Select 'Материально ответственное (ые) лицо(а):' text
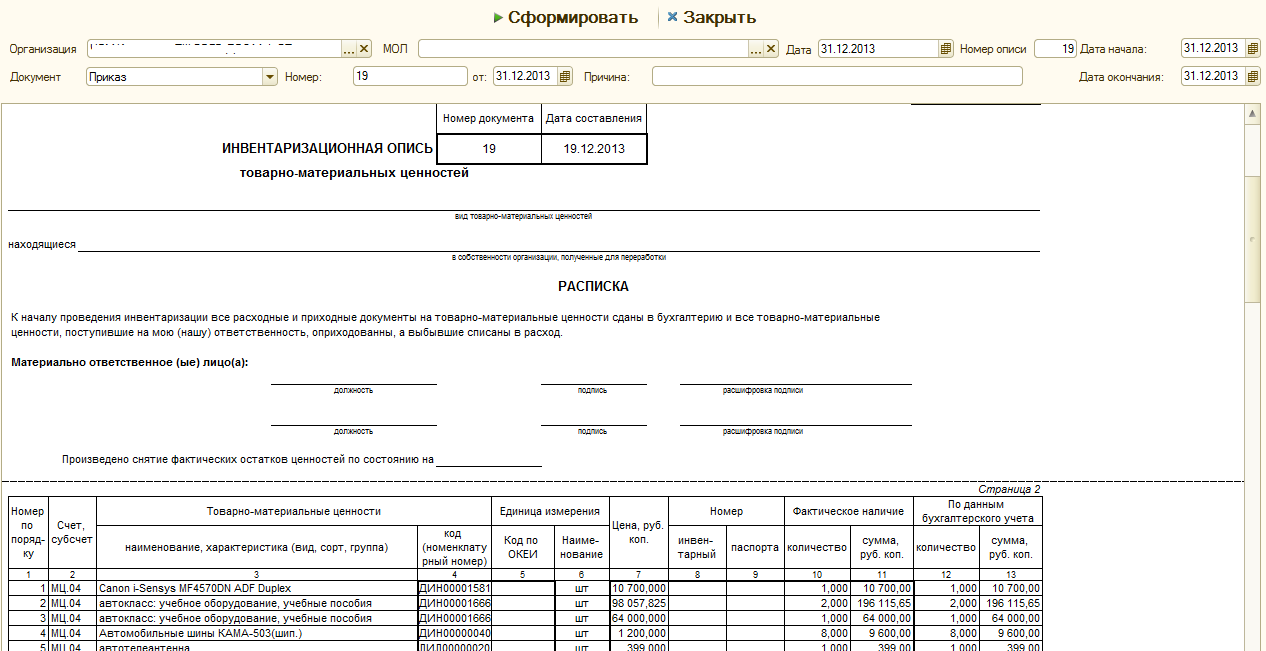This screenshot has height=651, width=1266. click(x=130, y=362)
